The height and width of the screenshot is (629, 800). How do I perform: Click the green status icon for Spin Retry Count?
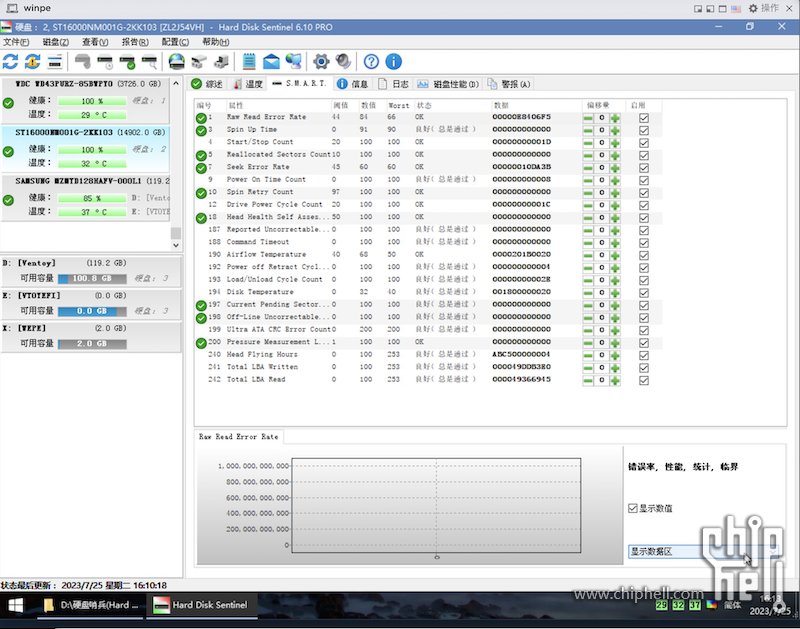201,193
